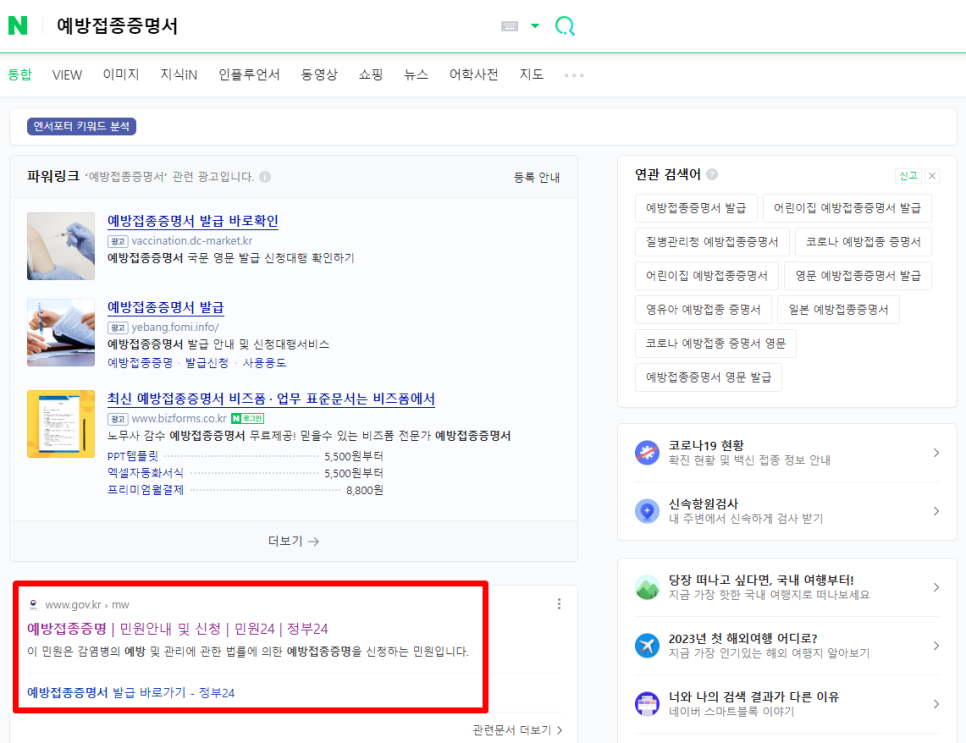Screen dimensions: 966x743
Task: Select the 뉴스 tab
Action: pyautogui.click(x=416, y=75)
